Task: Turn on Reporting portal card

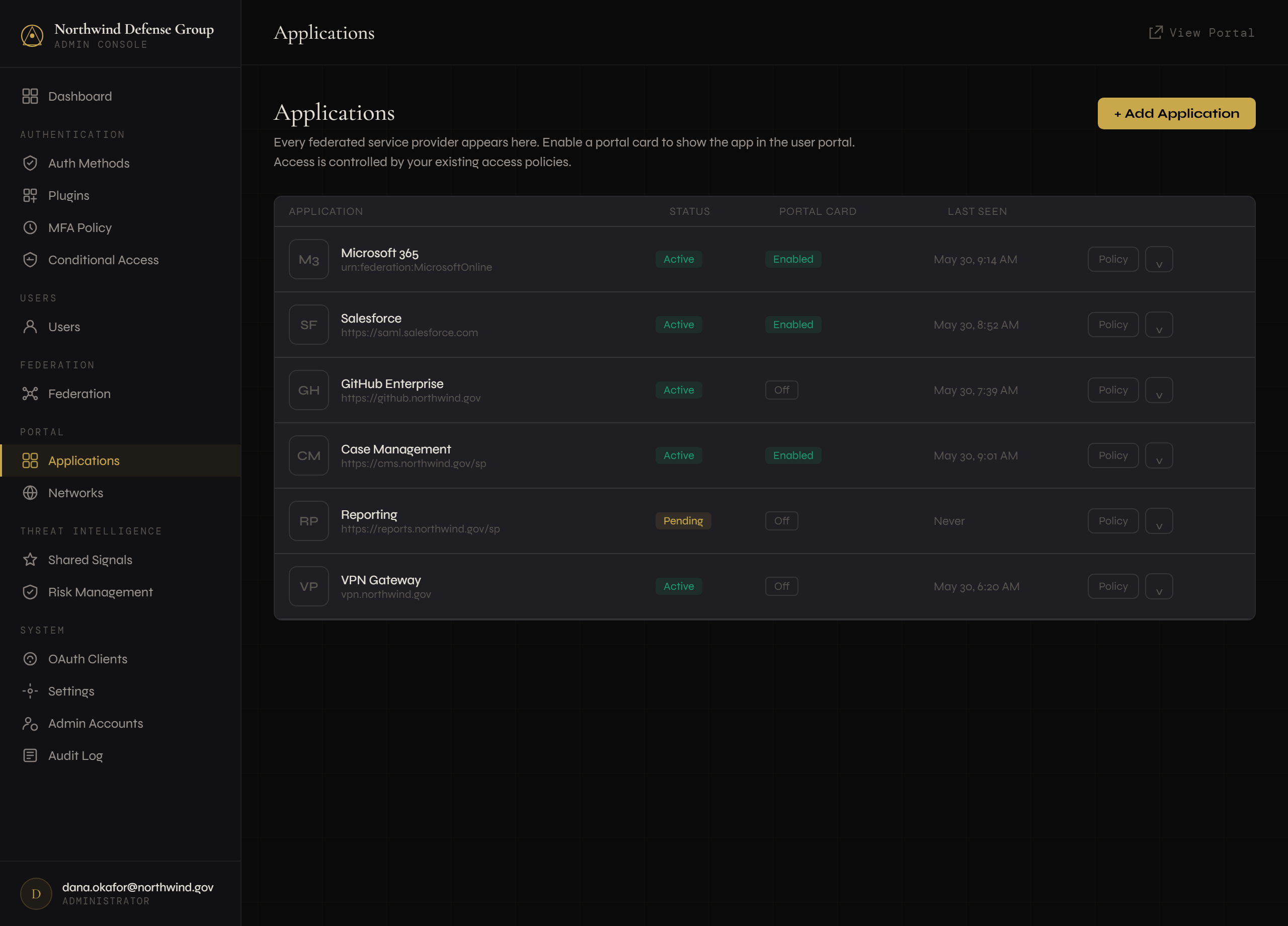Action: tap(781, 521)
